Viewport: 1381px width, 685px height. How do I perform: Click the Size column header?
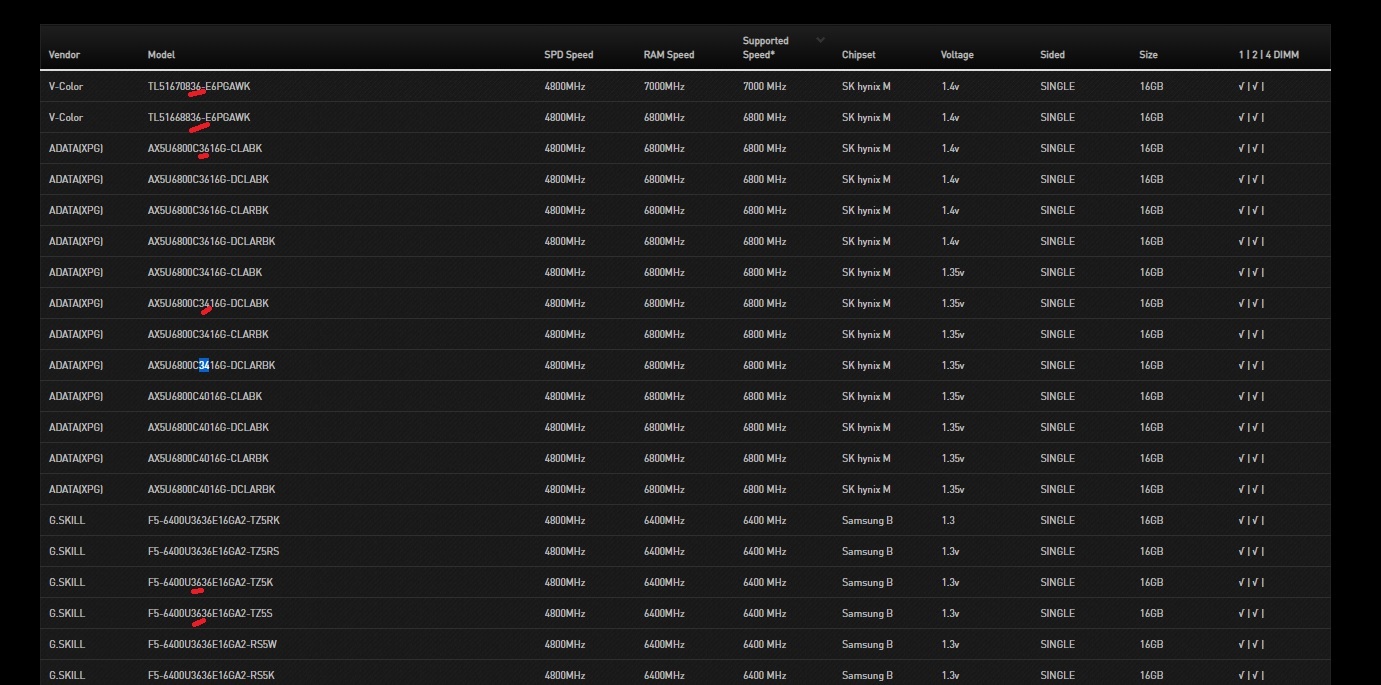click(1148, 55)
